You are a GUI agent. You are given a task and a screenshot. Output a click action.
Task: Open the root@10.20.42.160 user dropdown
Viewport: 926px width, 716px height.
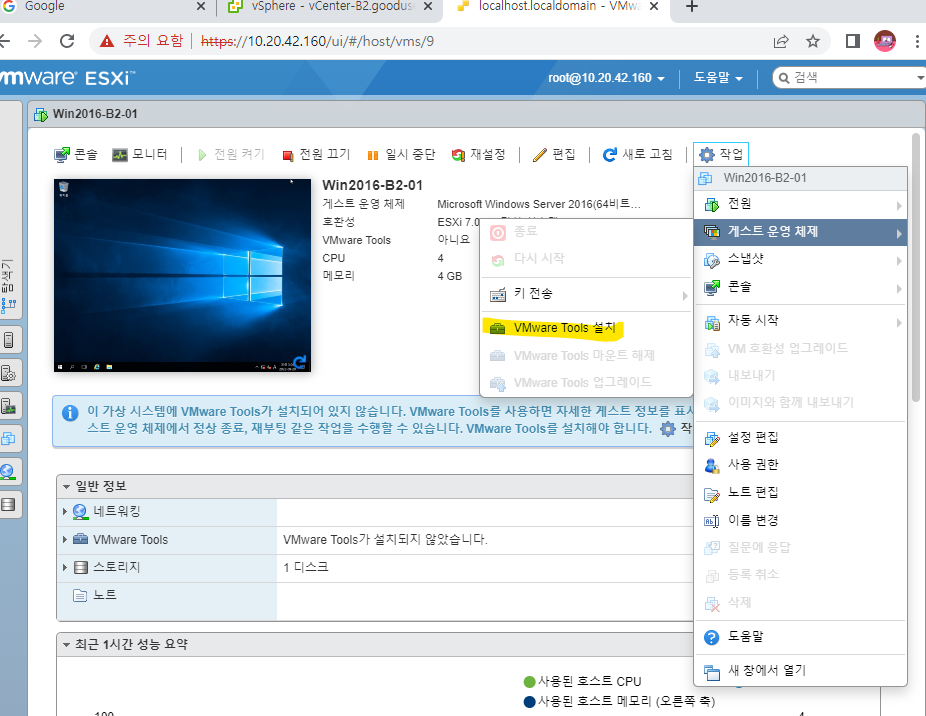(606, 78)
